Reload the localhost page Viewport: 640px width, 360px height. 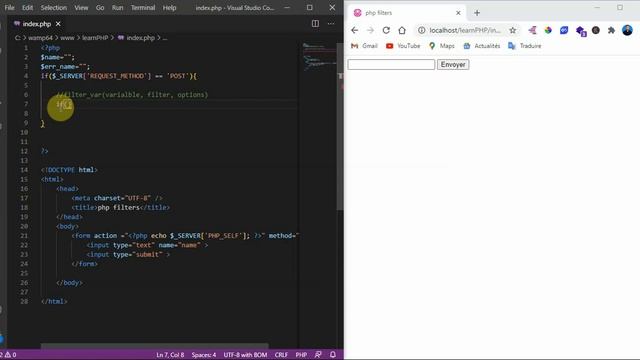[x=386, y=30]
